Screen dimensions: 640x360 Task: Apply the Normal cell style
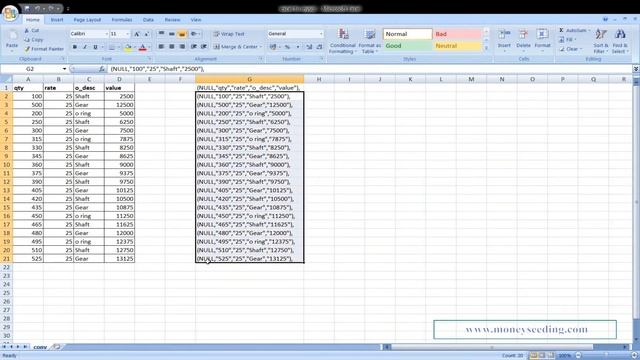407,34
